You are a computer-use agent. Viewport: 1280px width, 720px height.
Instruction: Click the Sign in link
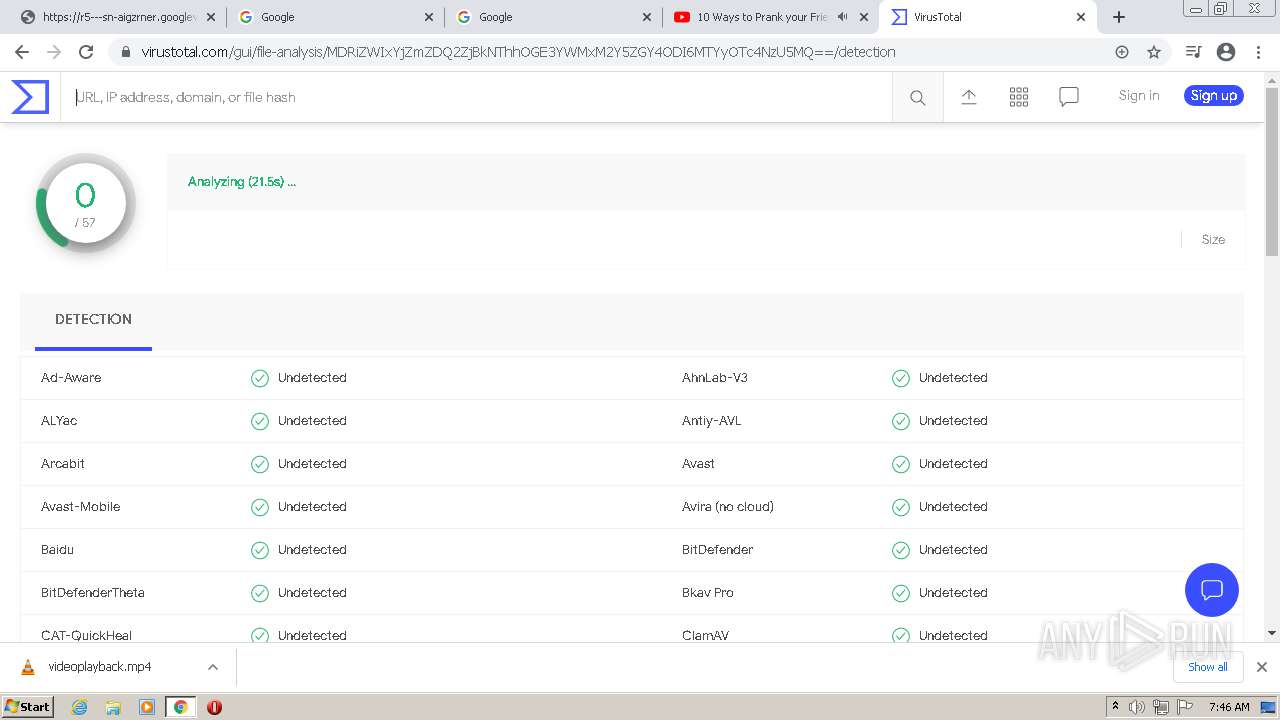[1139, 96]
